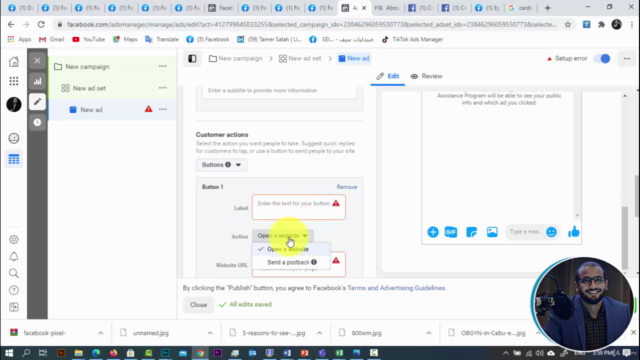This screenshot has width=640, height=360.
Task: Select Send a postback option
Action: click(x=291, y=262)
